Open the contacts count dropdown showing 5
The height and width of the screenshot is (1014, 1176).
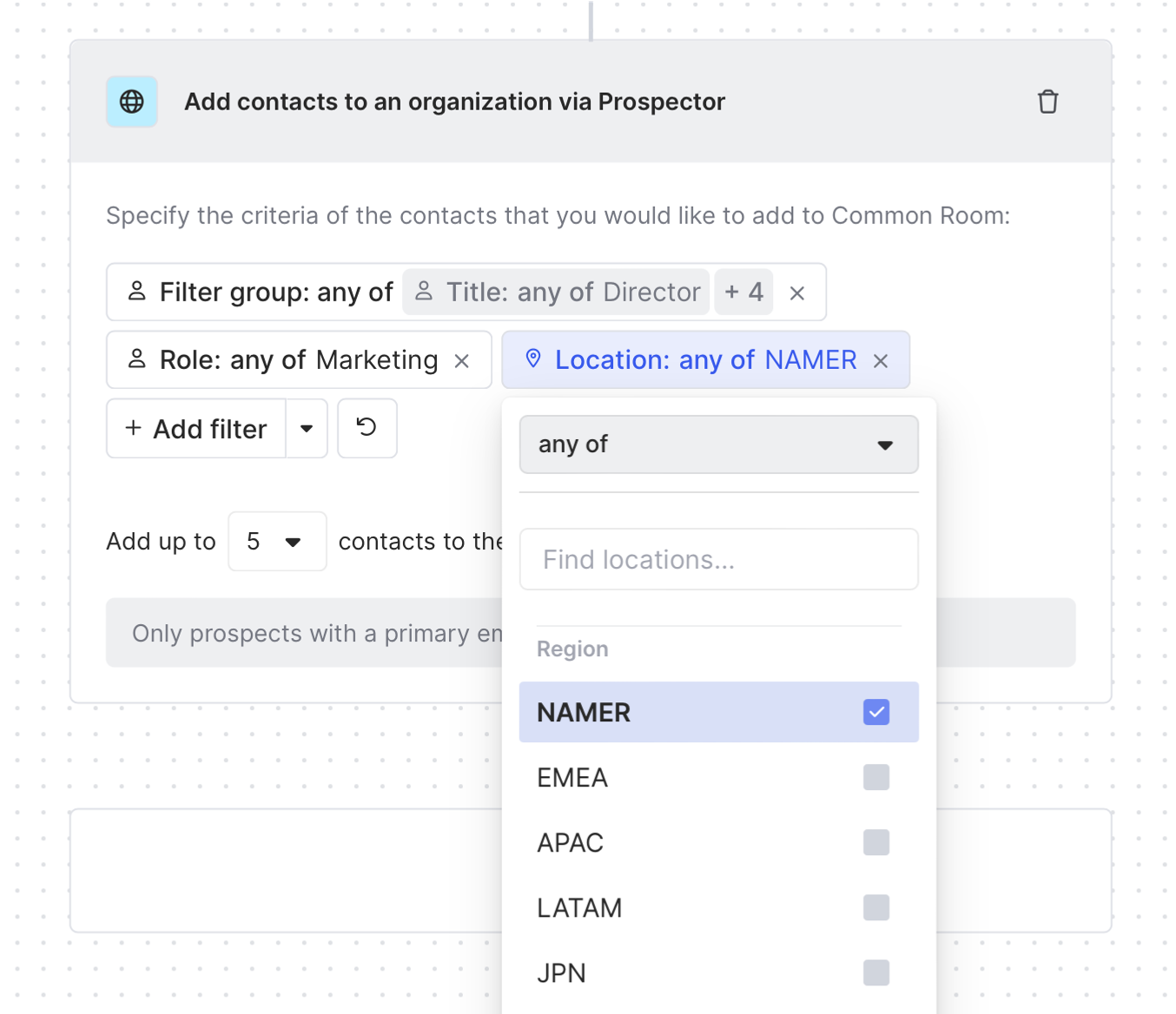(x=277, y=542)
